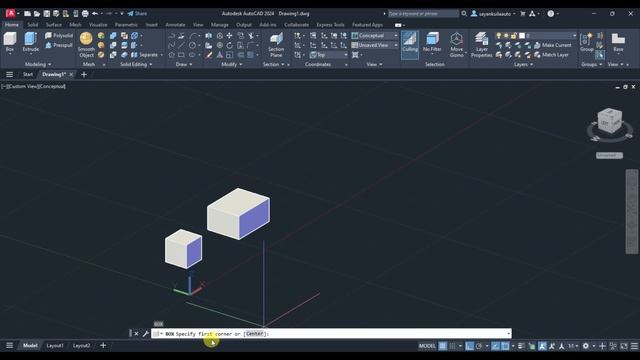Expand the Draw panel
Viewport: 640px width, 360px height.
click(184, 64)
